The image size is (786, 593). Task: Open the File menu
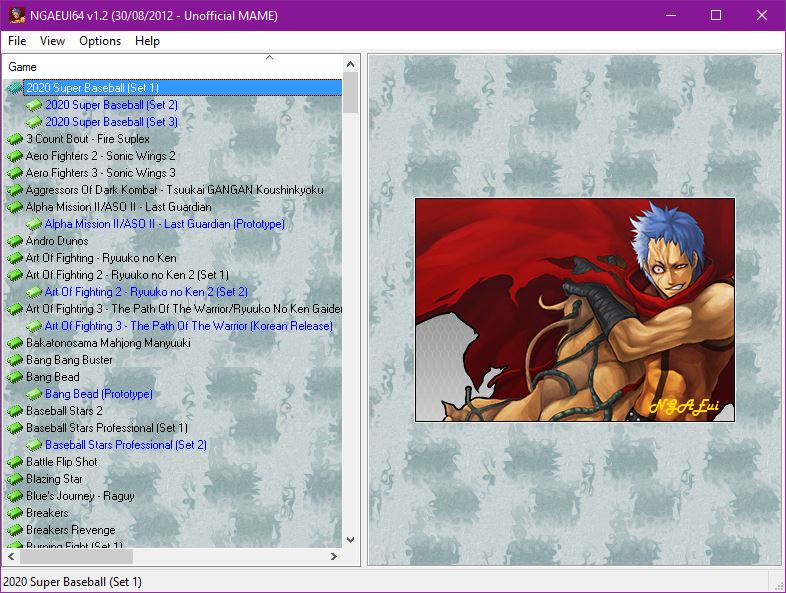(17, 41)
